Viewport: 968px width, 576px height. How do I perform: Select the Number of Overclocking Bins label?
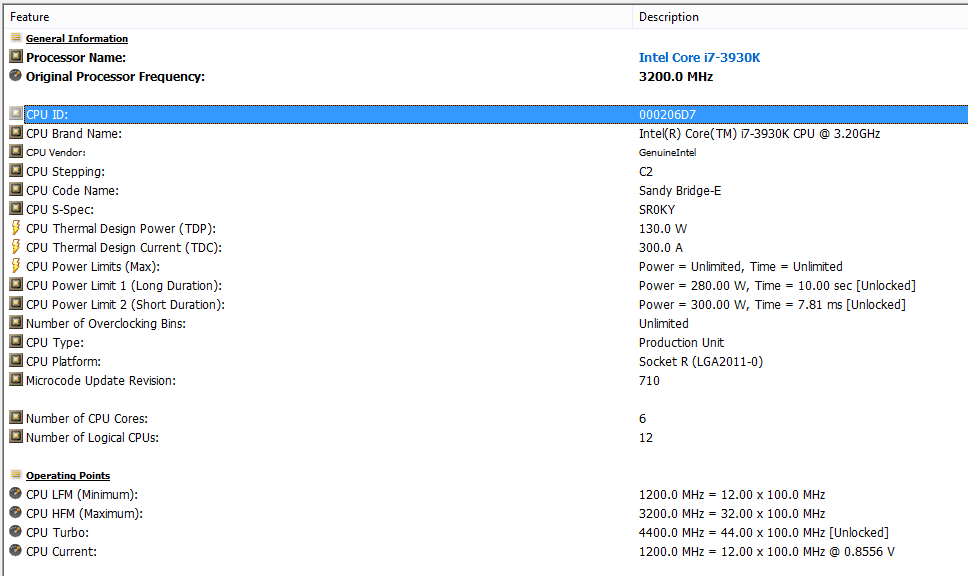click(106, 324)
